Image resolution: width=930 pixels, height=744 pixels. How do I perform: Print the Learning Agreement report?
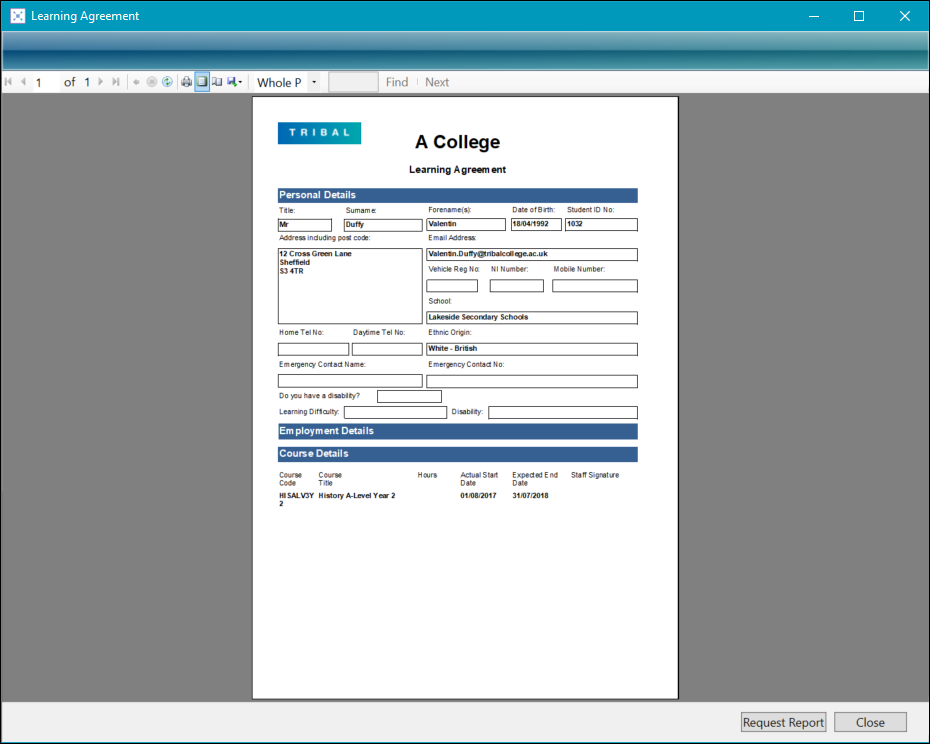pyautogui.click(x=186, y=82)
